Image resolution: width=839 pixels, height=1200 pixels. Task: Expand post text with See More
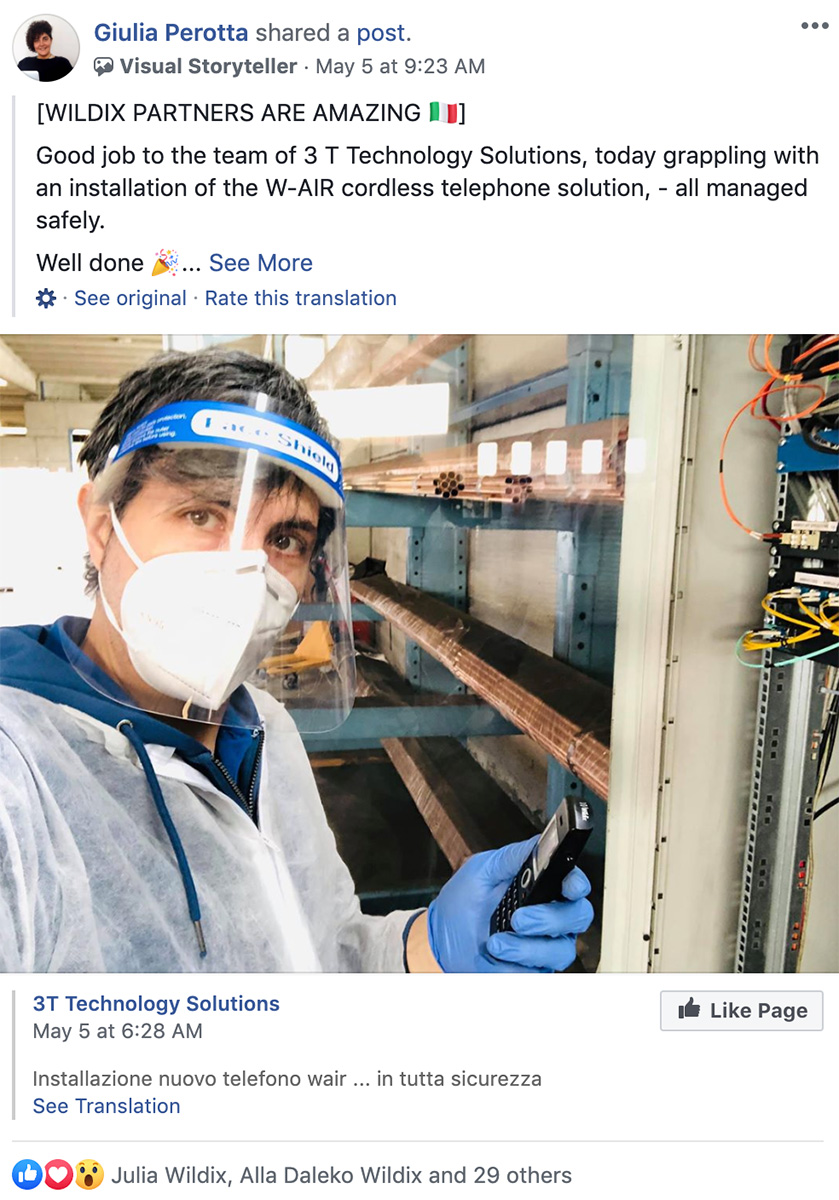tap(261, 263)
